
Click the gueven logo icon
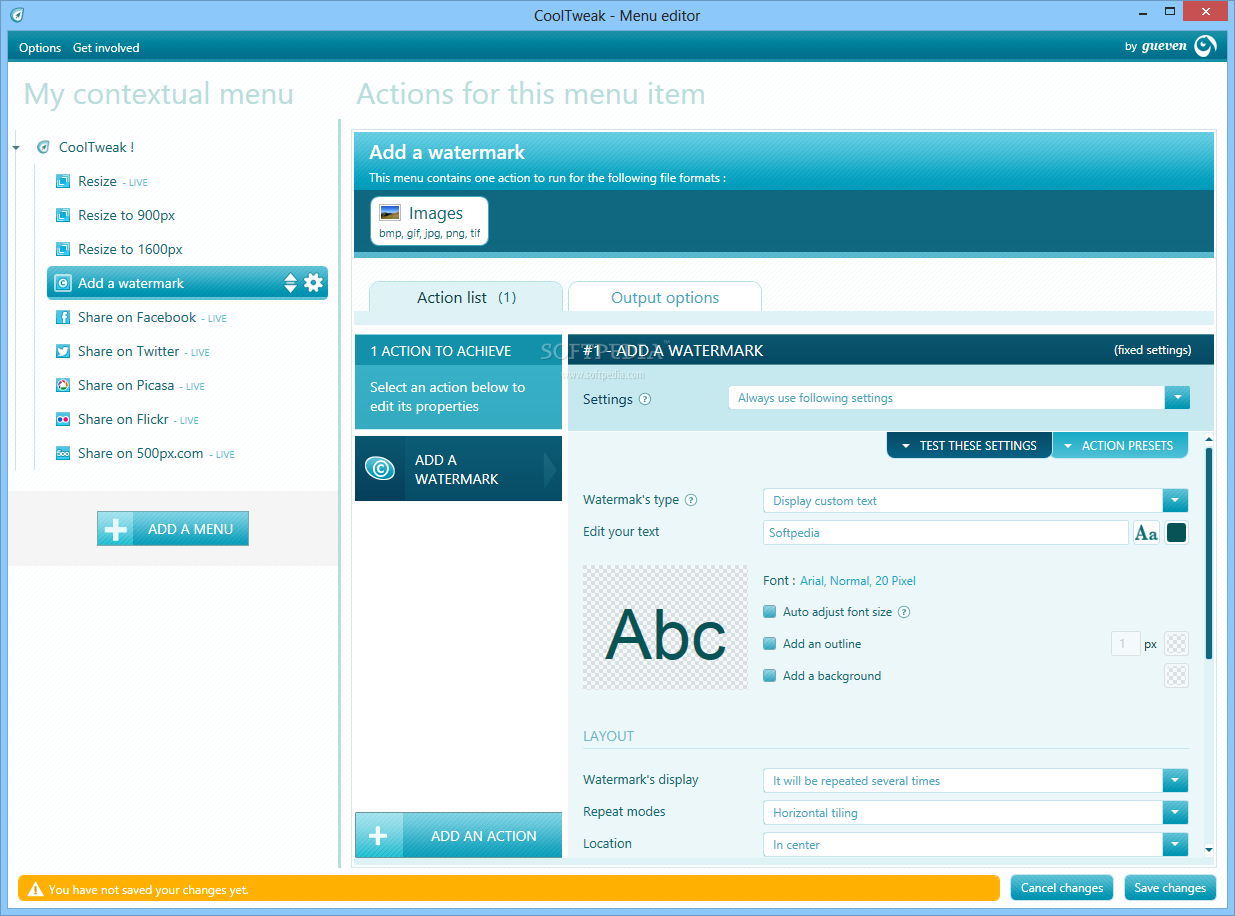pyautogui.click(x=1205, y=46)
